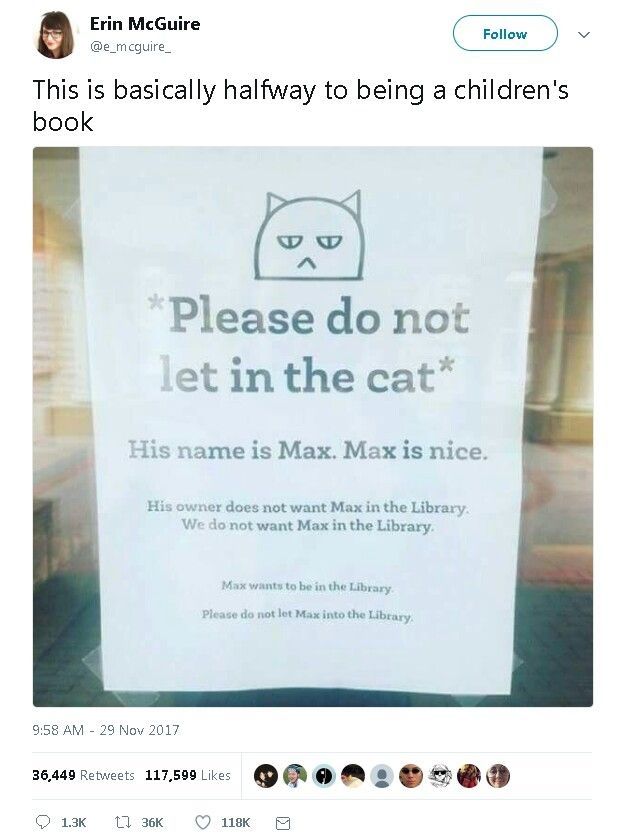Click the 1.3K reply count

73,823
